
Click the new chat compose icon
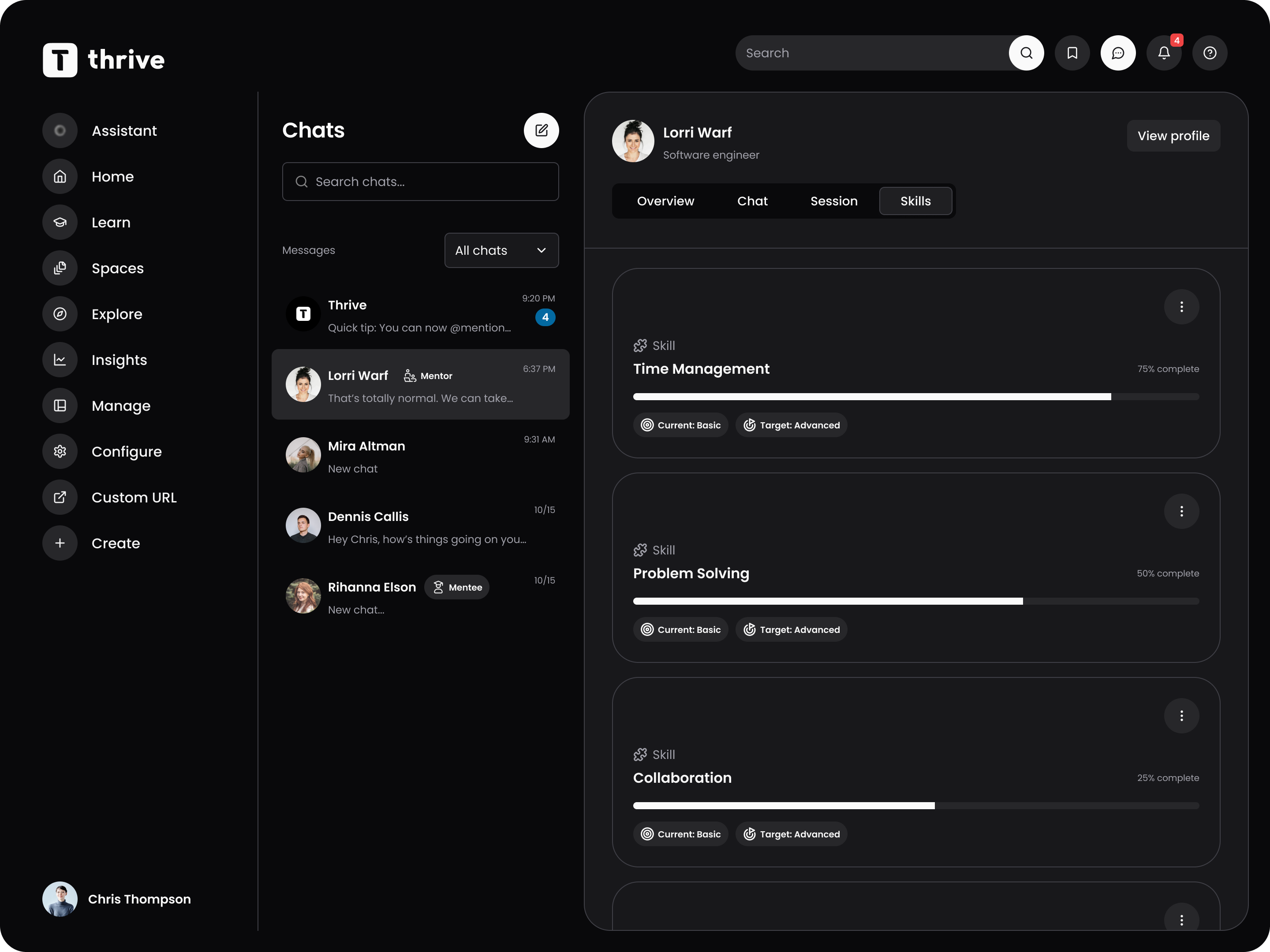541,130
